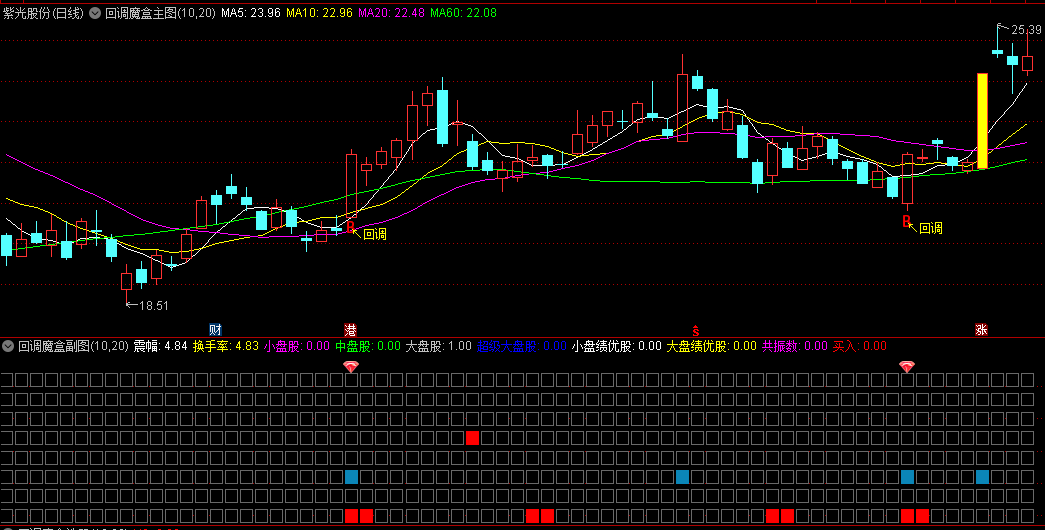Click the 紫光股份(日线) chart title
Screen dimensions: 1045x530
click(43, 13)
